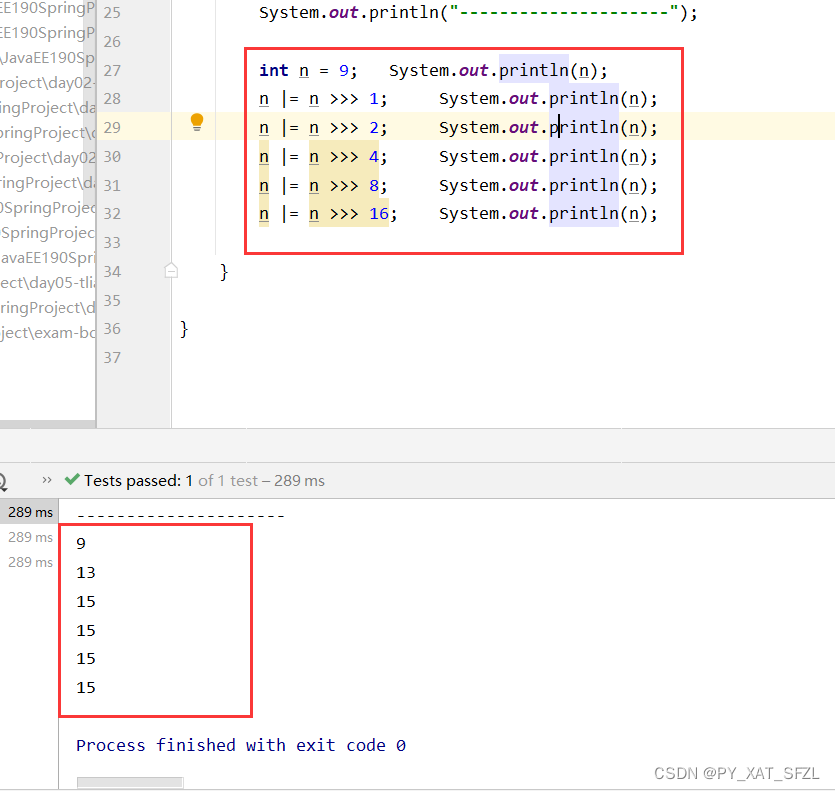
Task: Select the highlighted 289 ms test row
Action: pyautogui.click(x=29, y=512)
